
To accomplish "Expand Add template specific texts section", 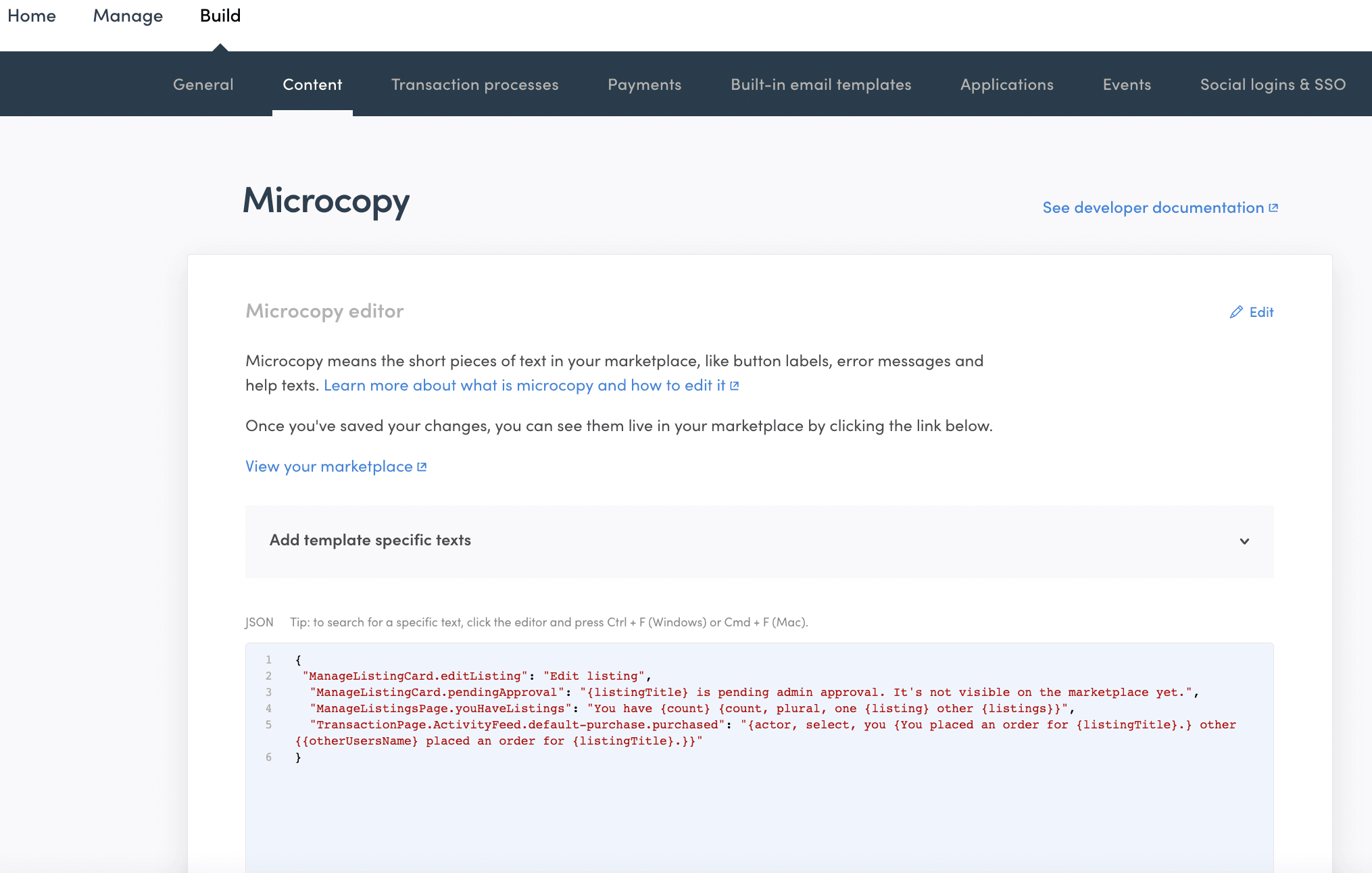I will [370, 541].
